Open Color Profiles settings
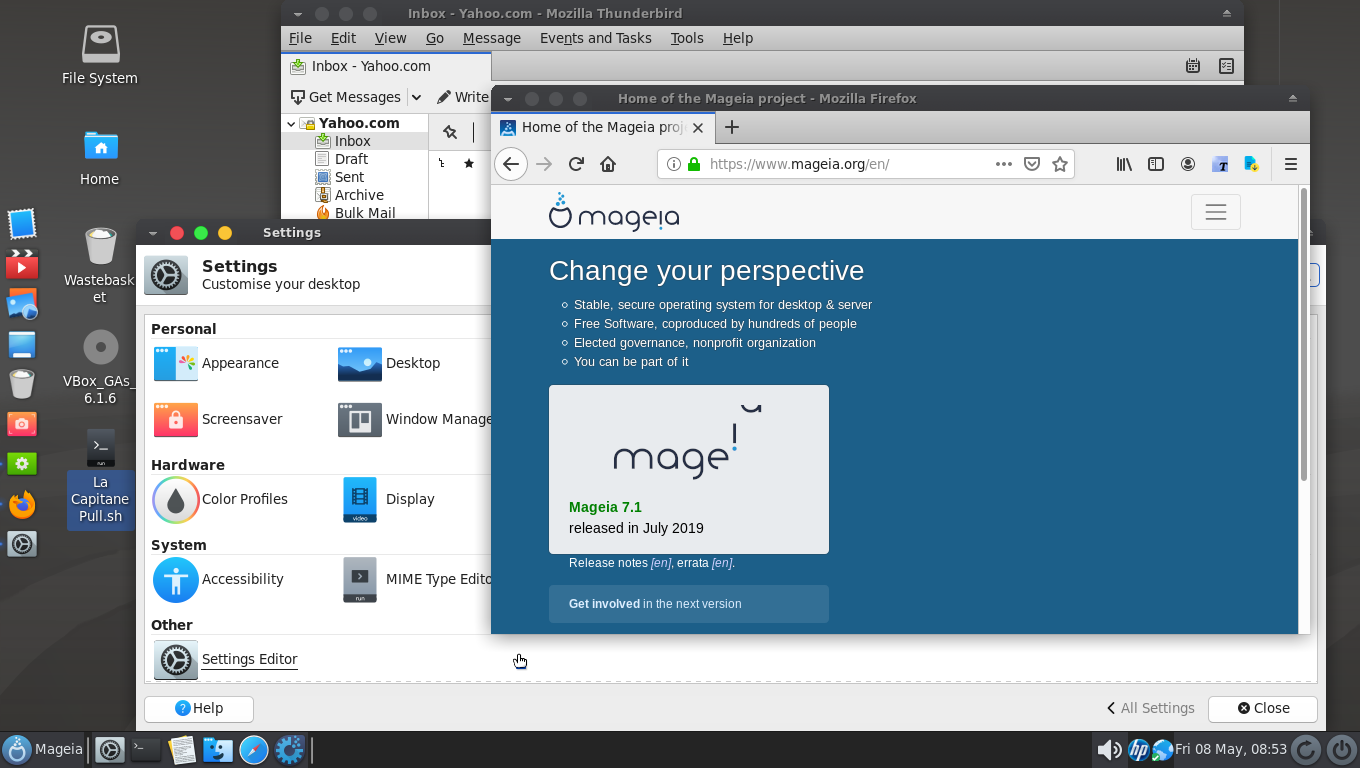 click(220, 499)
